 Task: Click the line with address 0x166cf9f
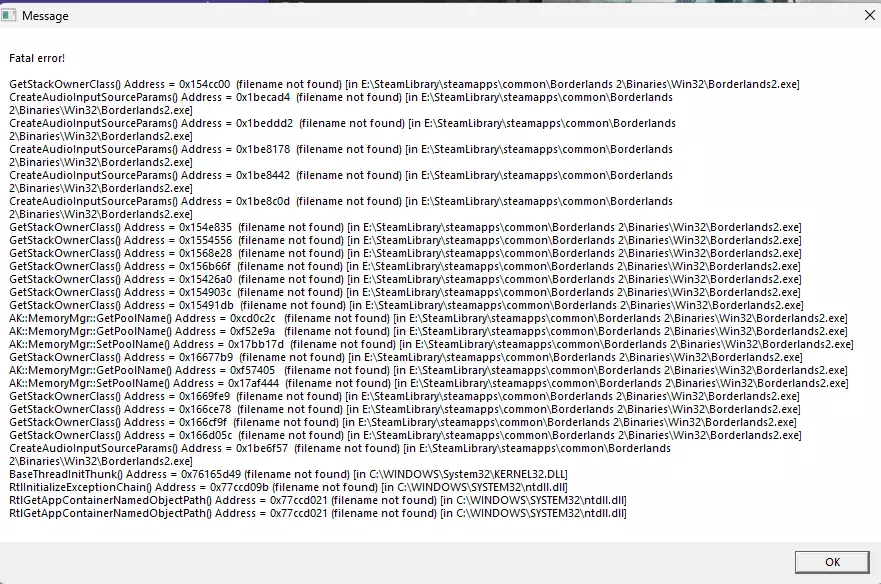click(402, 422)
